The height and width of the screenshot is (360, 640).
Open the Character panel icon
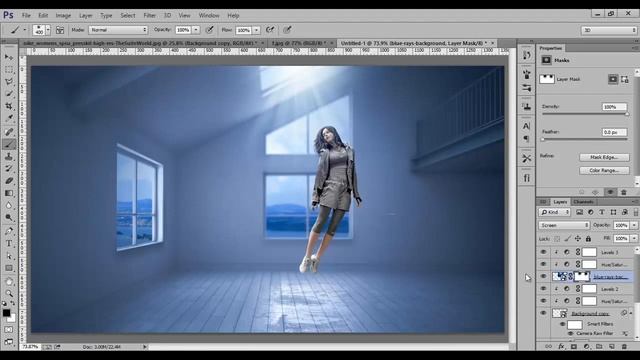coord(527,126)
